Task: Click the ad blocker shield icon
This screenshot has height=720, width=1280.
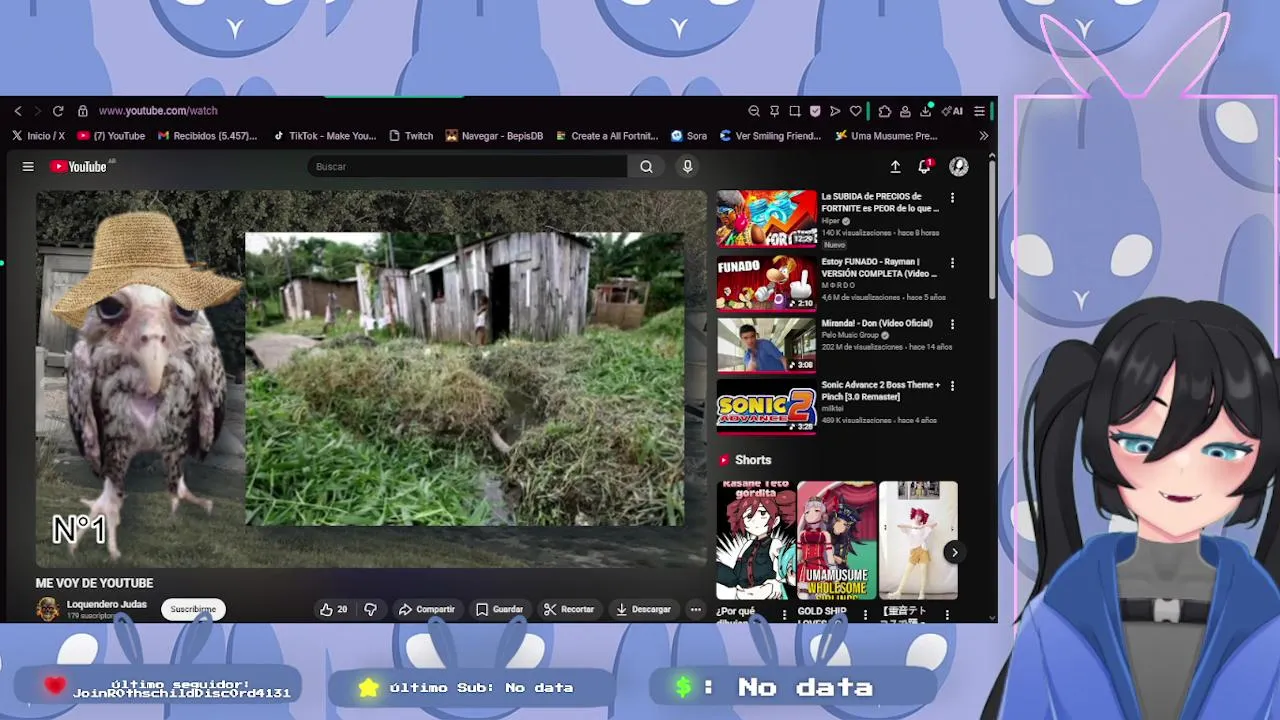Action: click(x=815, y=111)
